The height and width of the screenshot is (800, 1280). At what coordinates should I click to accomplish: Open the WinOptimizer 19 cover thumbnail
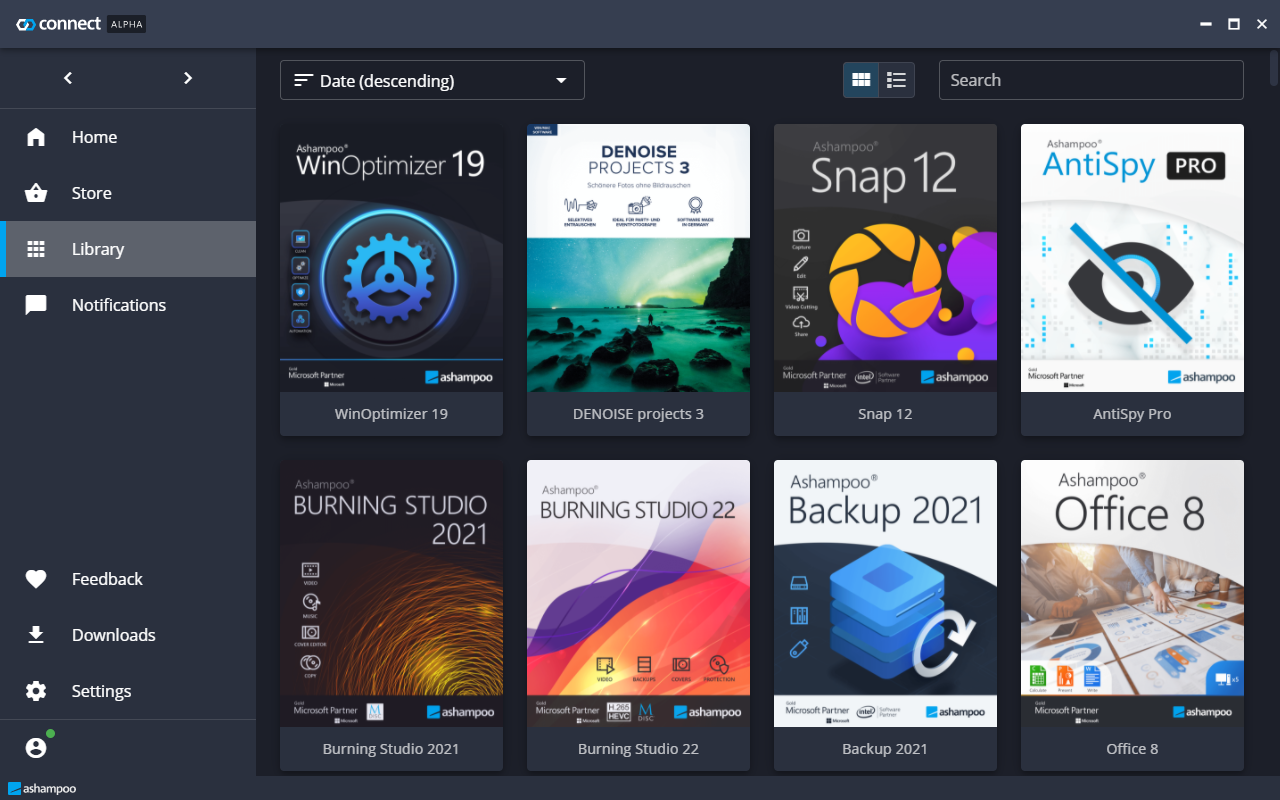tap(391, 258)
